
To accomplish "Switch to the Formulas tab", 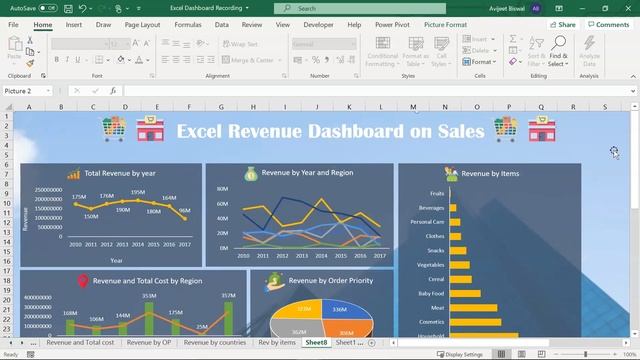I will (x=188, y=25).
